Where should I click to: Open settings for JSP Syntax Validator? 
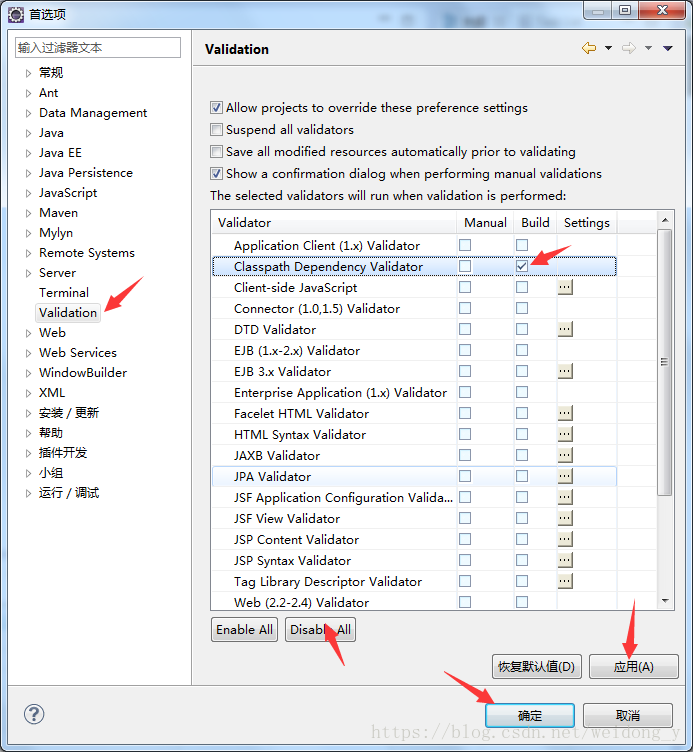point(565,560)
